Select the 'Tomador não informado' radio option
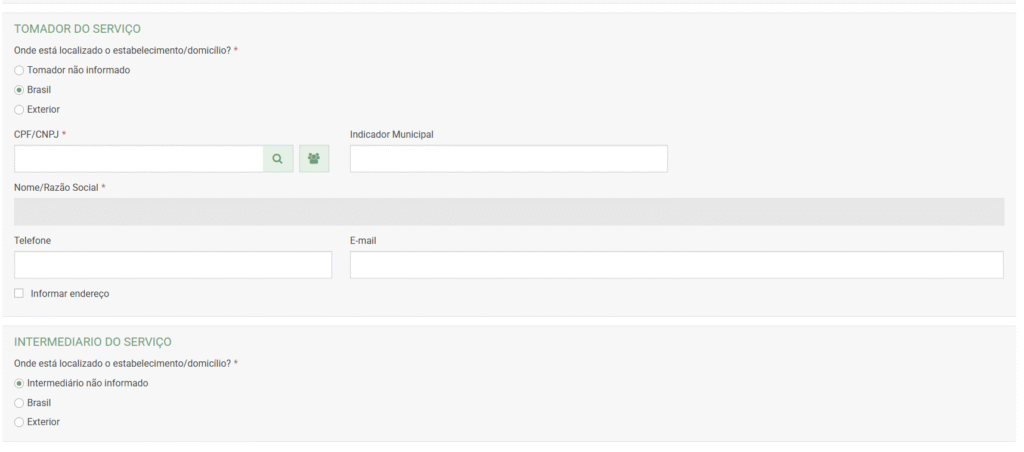1024x452 pixels. (19, 70)
